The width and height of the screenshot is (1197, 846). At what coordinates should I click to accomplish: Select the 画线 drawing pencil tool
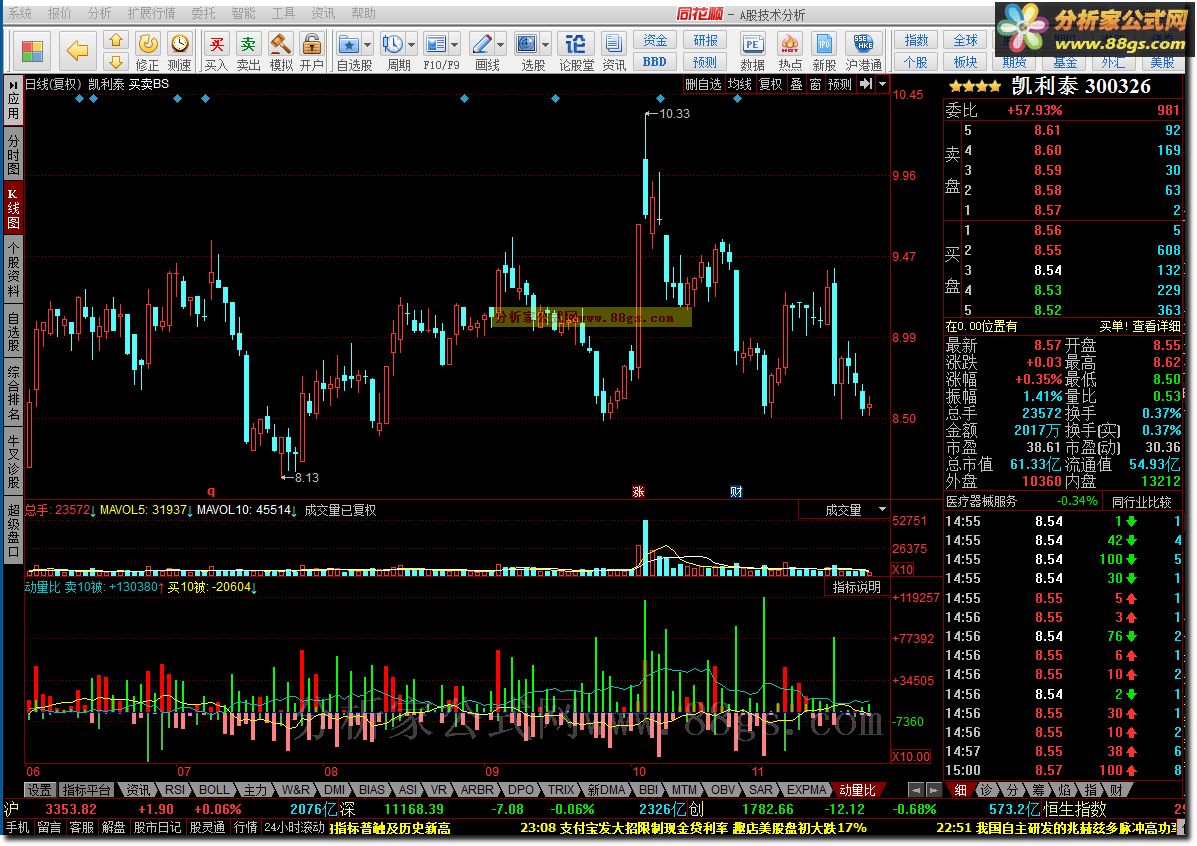click(x=482, y=44)
